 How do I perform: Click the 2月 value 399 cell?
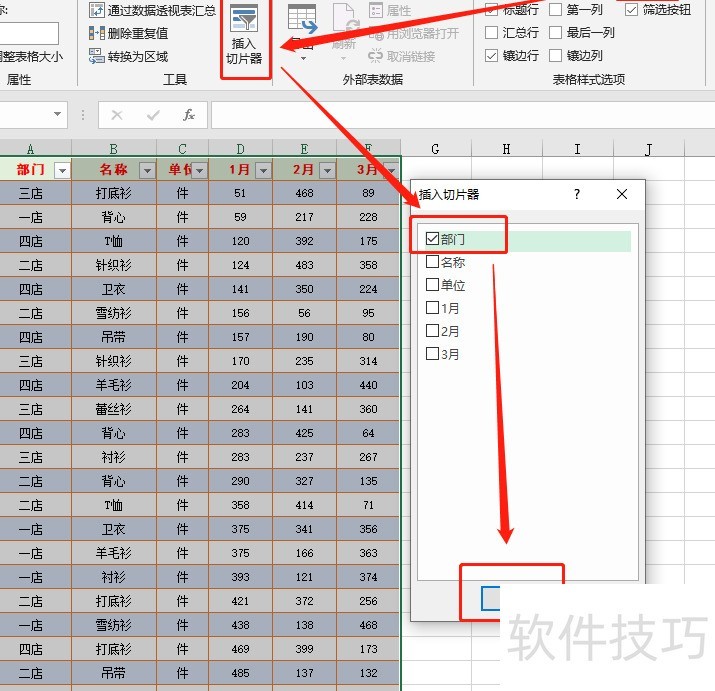(304, 649)
